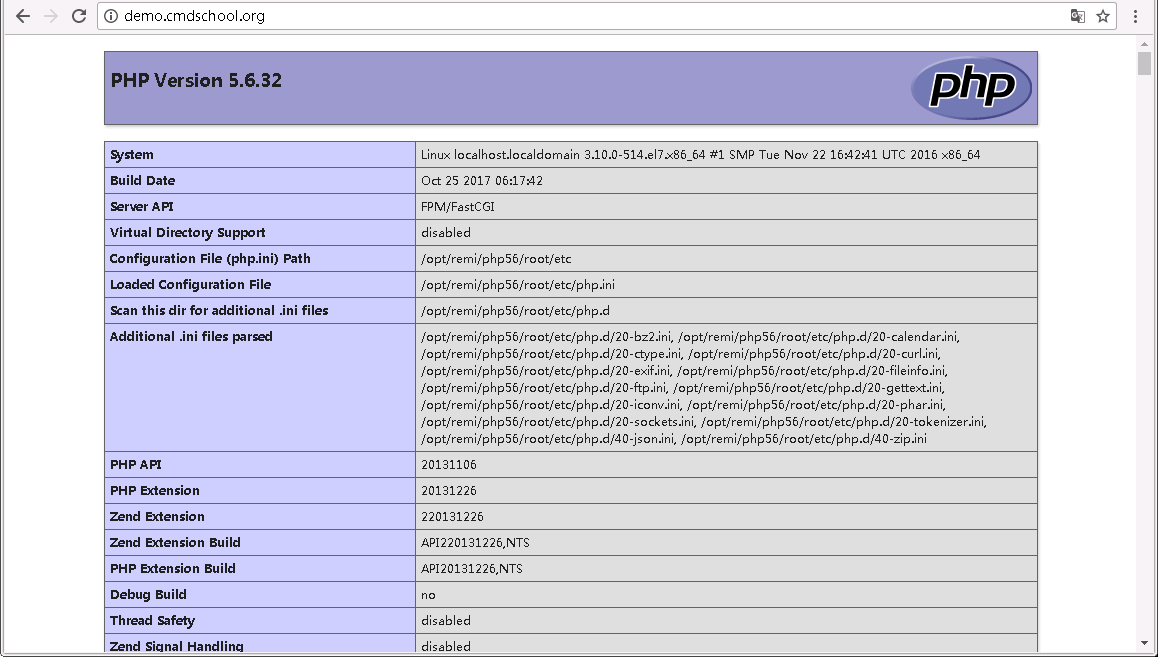Image resolution: width=1158 pixels, height=657 pixels.
Task: Click the PHP Version 5.6.32 heading
Action: click(x=196, y=81)
